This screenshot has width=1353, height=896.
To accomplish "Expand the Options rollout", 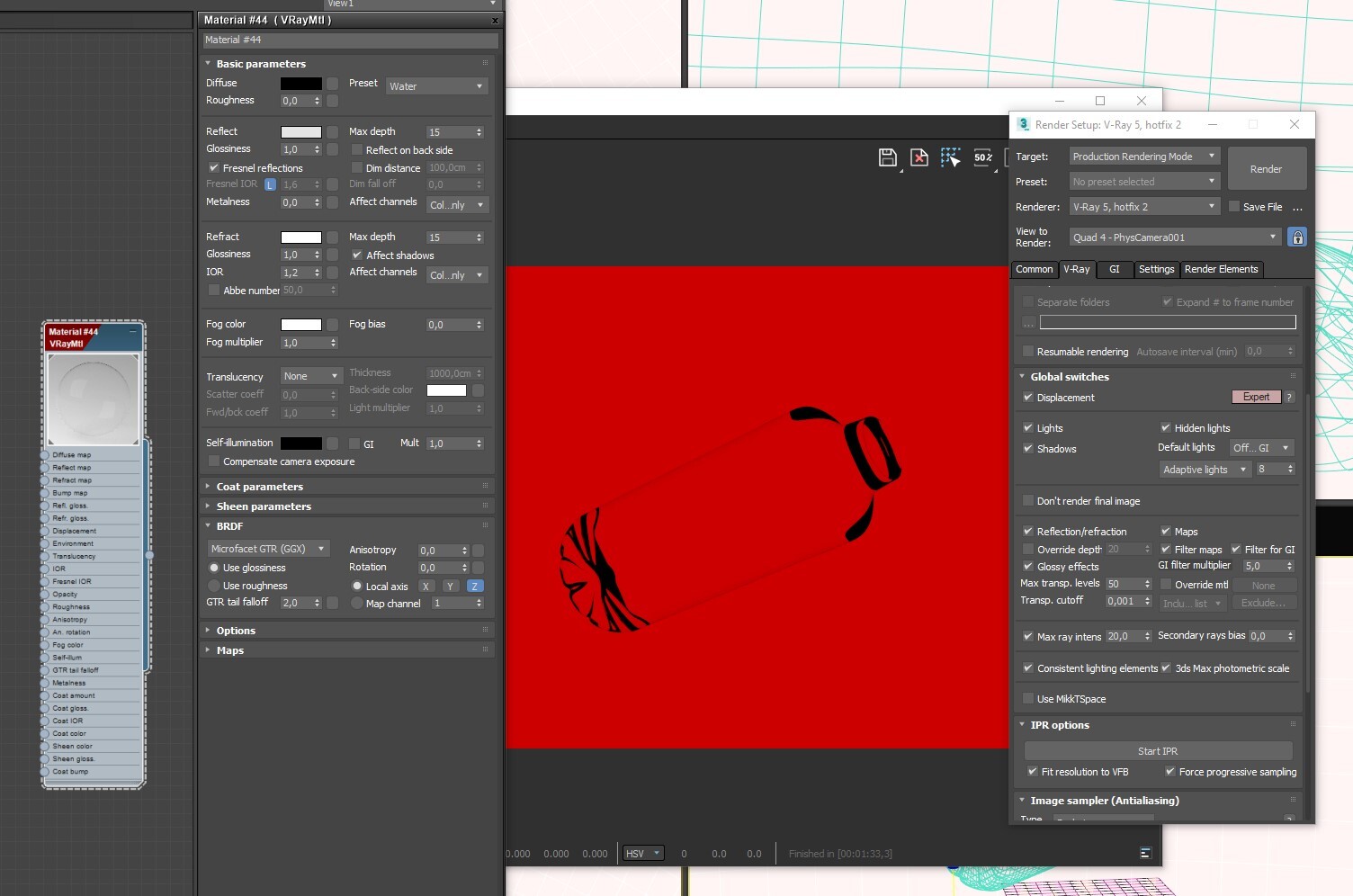I will (236, 631).
